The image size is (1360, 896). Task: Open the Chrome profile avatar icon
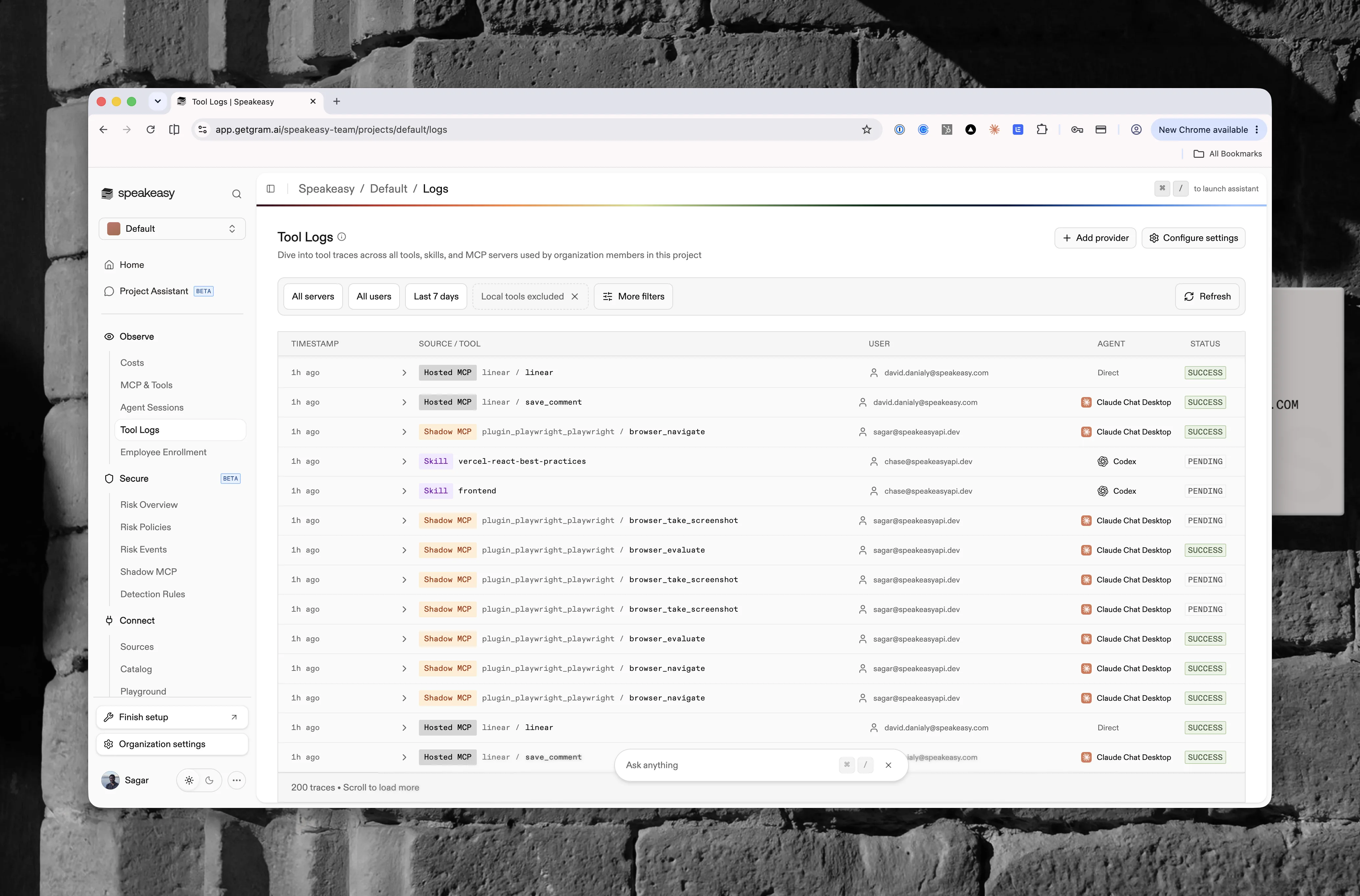tap(1136, 130)
